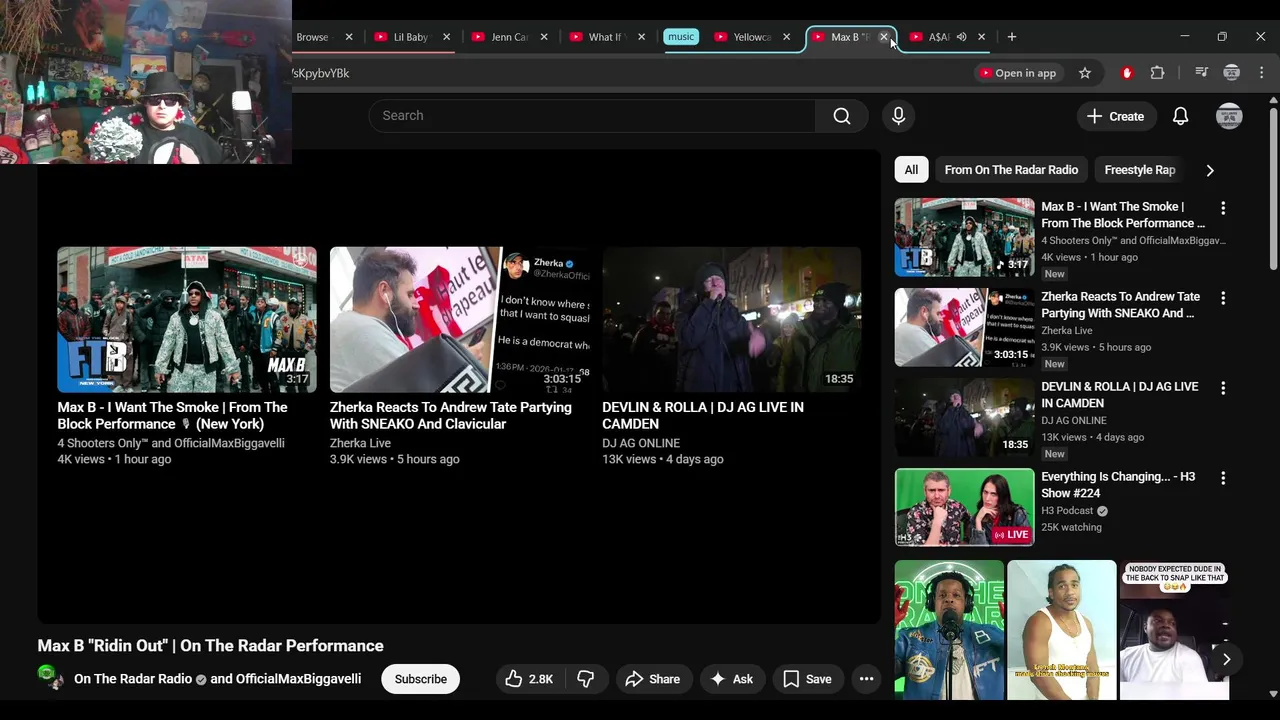This screenshot has width=1280, height=720.
Task: Switch to the Lil Baby tab
Action: point(410,37)
